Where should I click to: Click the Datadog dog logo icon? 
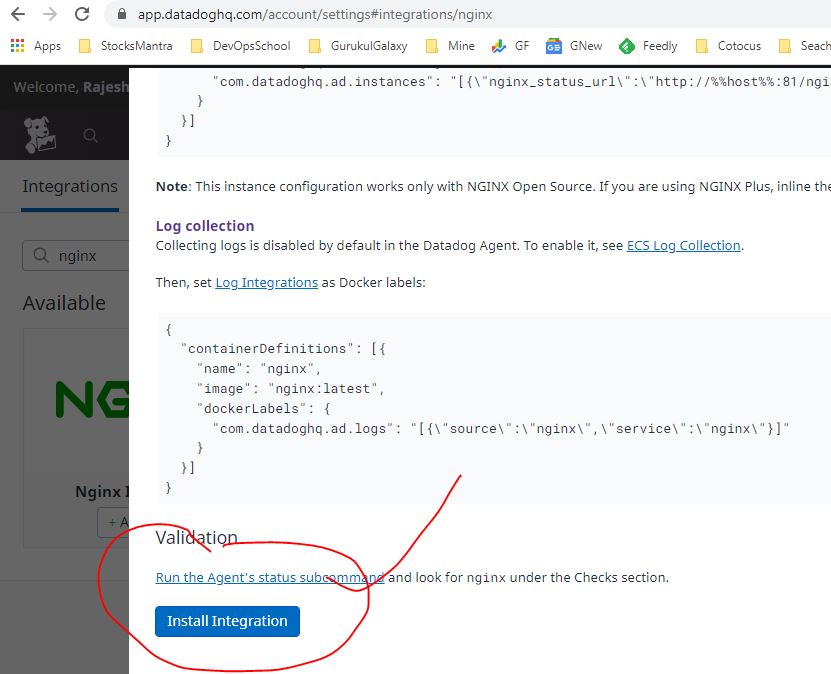tap(39, 135)
